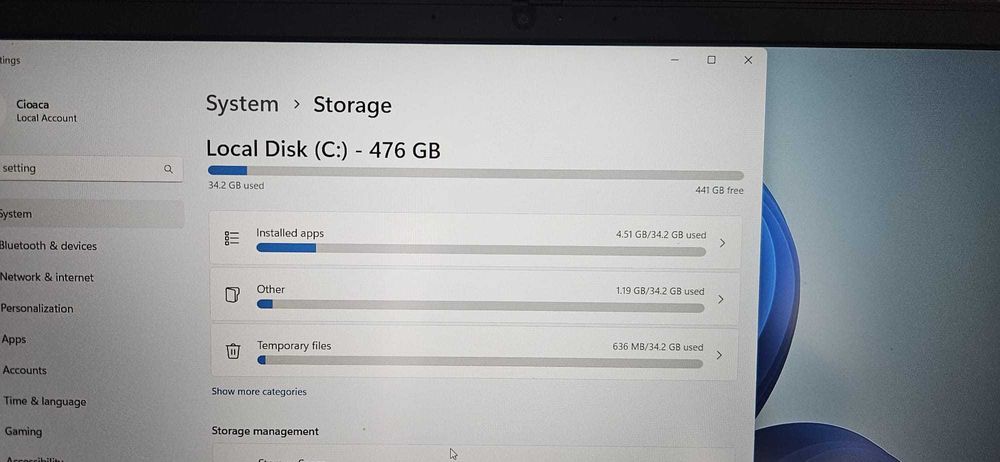Open the Apps settings page

[13, 339]
